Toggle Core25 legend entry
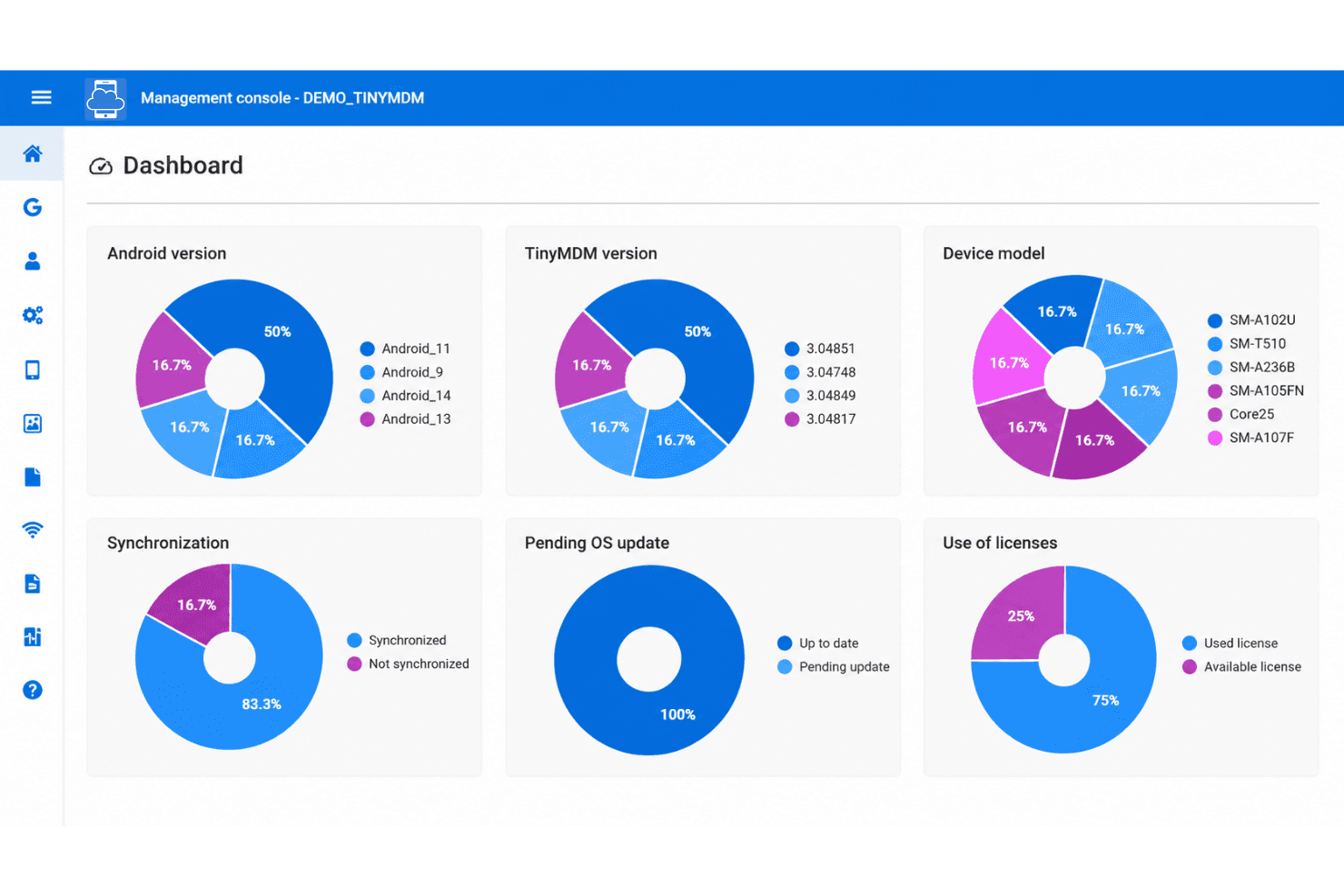 coord(1240,415)
